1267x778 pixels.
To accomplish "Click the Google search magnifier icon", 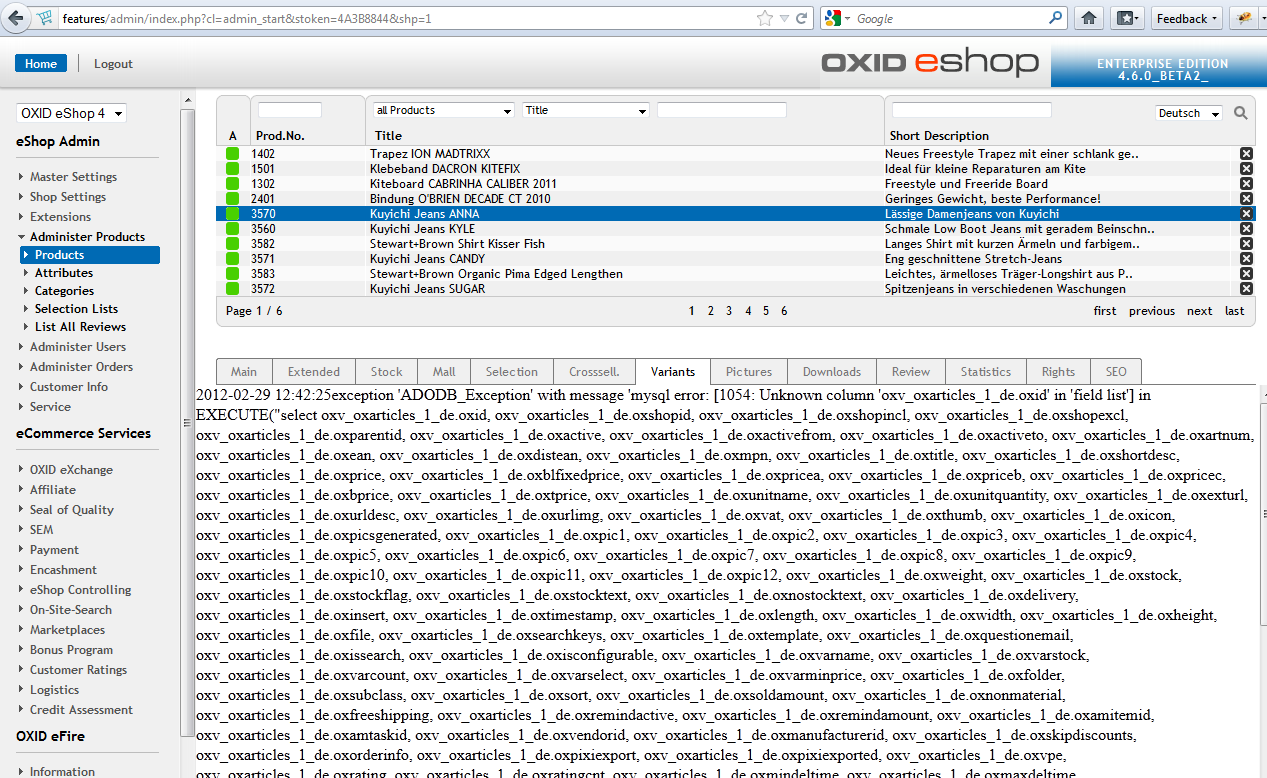I will (1056, 18).
